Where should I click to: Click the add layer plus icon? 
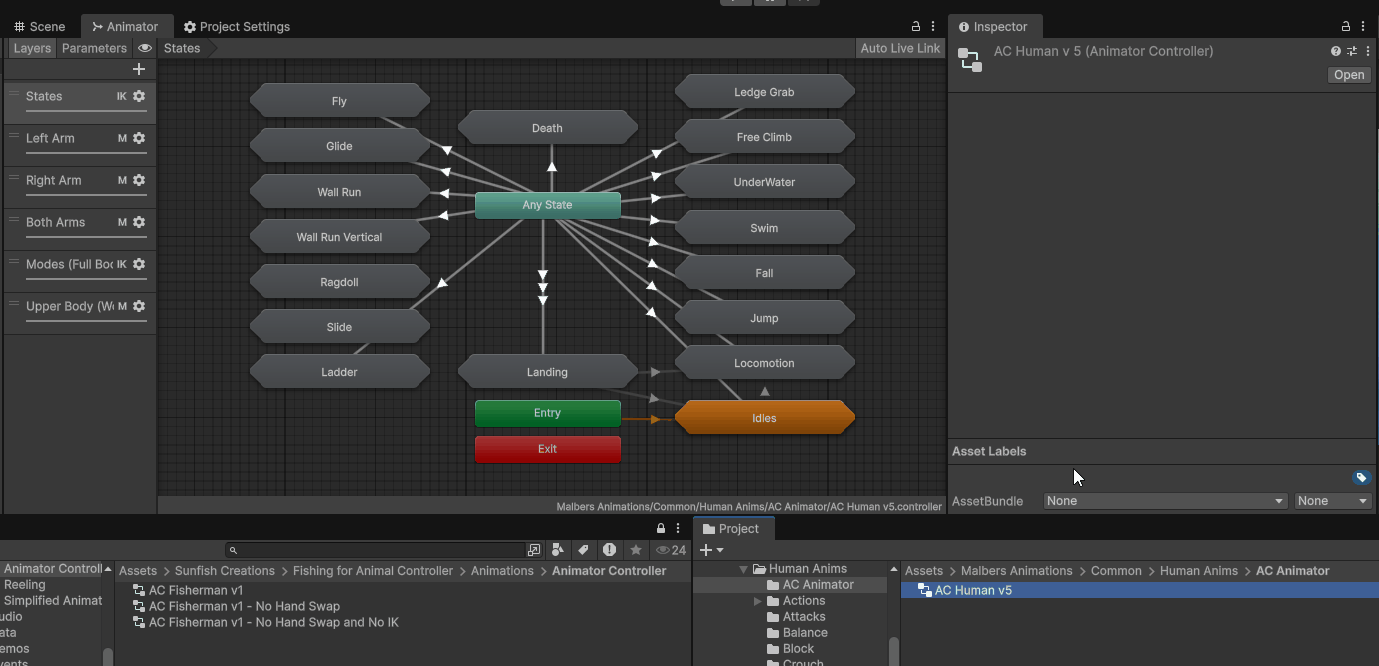point(139,69)
